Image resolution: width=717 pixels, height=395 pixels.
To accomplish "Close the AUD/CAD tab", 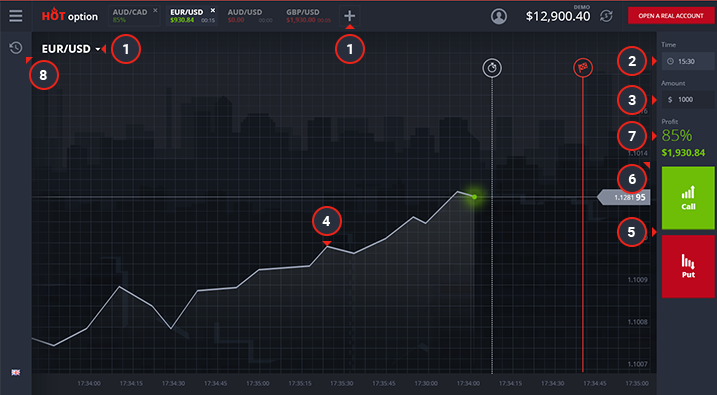I will (155, 10).
